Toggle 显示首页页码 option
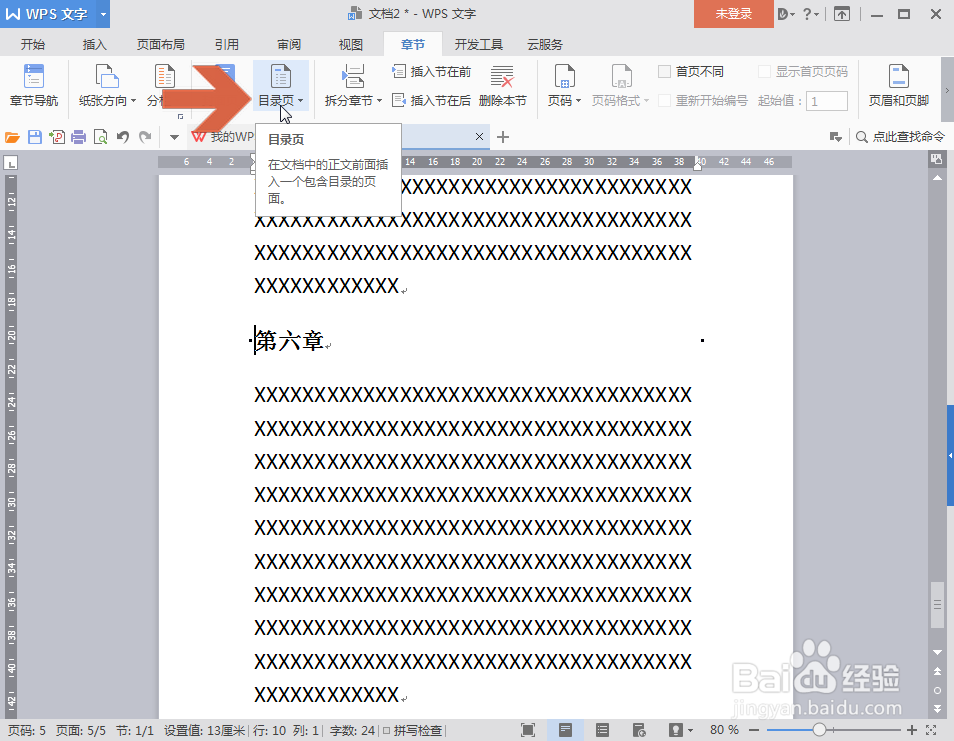954x741 pixels. 763,70
